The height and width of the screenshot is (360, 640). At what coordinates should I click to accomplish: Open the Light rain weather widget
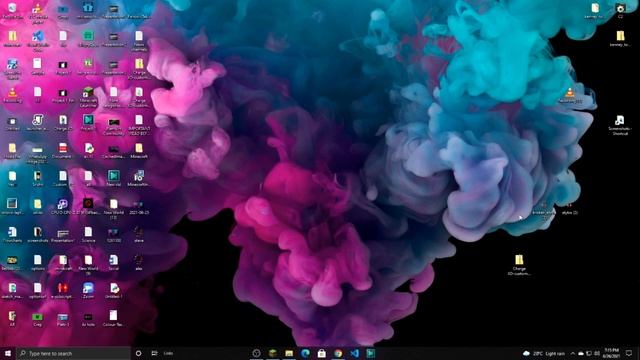pos(544,353)
